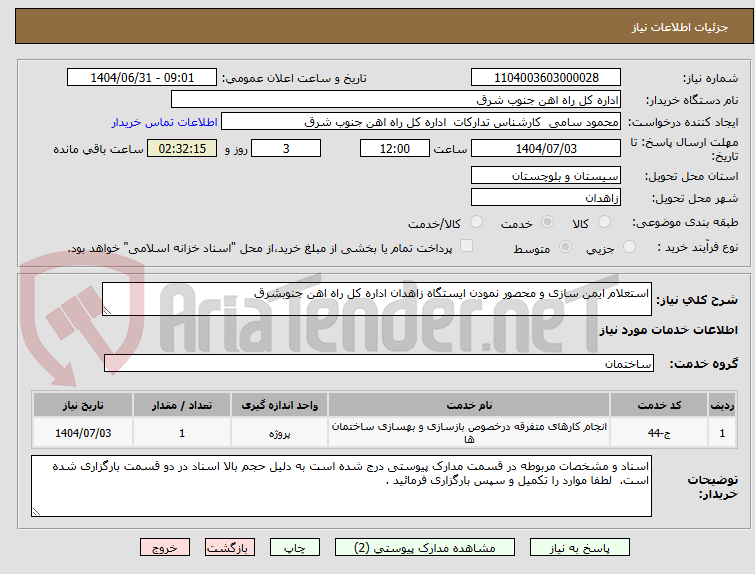
Task: Click the توضیحات خریدار notes textarea
Action: 341,486
